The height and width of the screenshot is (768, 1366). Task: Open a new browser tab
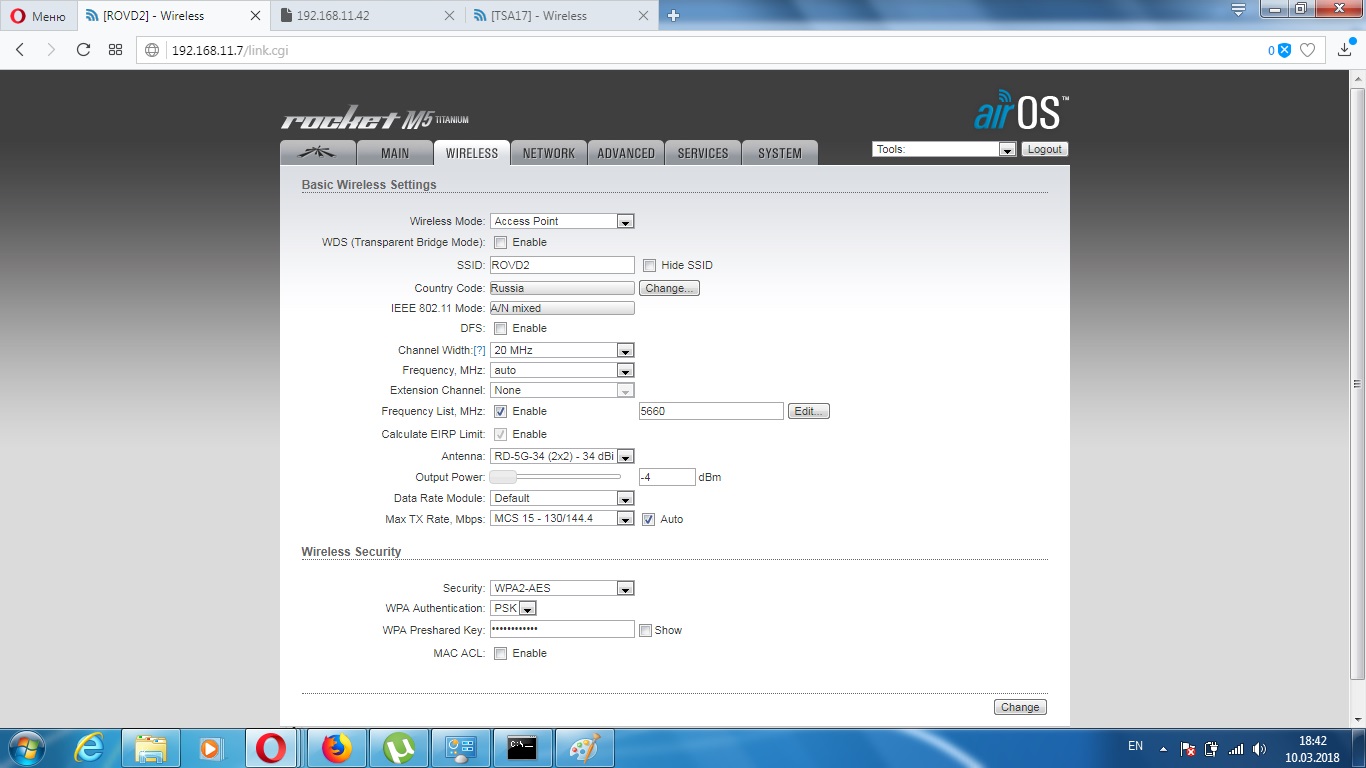click(673, 15)
